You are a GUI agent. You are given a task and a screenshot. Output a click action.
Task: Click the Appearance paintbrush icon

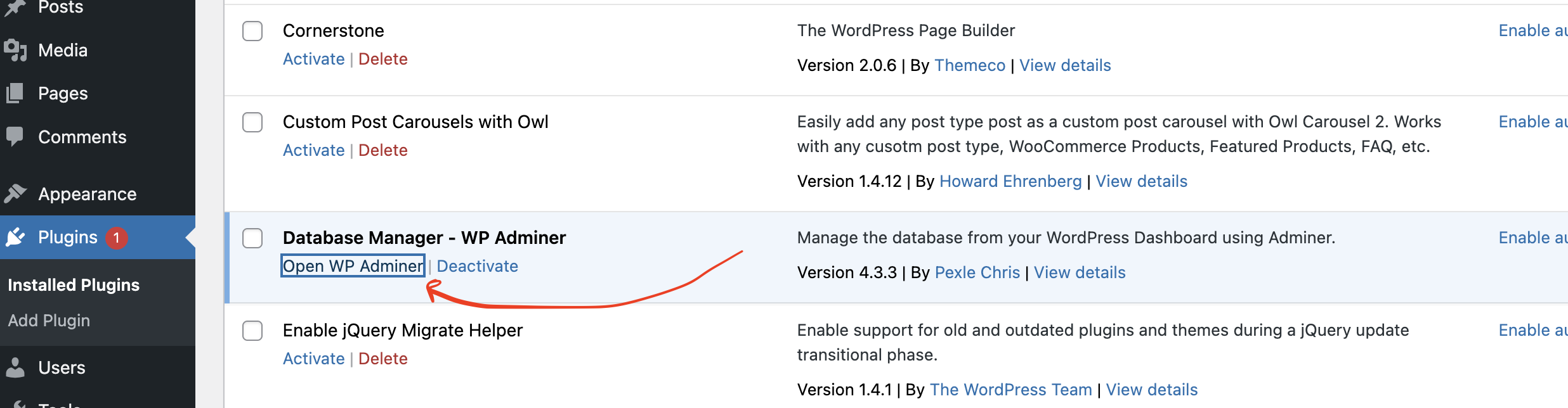tap(15, 193)
